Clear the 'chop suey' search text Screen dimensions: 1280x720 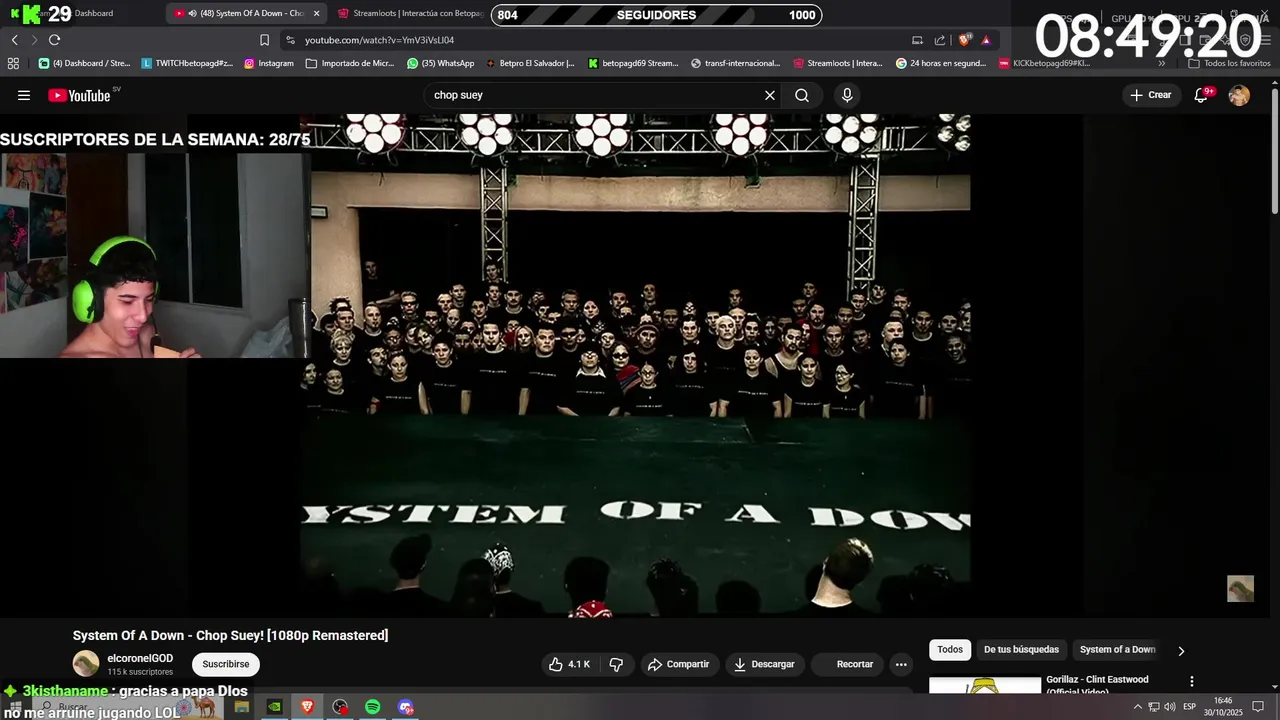tap(770, 95)
